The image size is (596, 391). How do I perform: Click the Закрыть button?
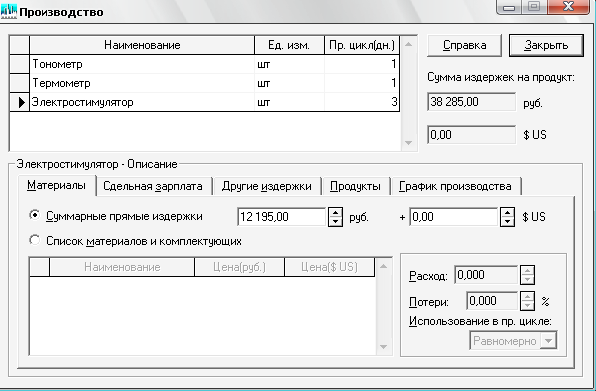pos(546,46)
